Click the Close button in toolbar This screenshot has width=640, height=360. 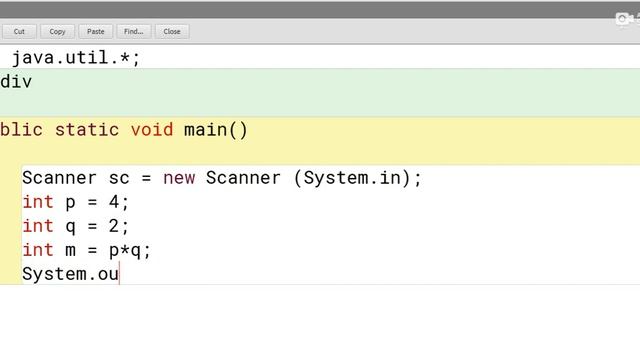172,31
